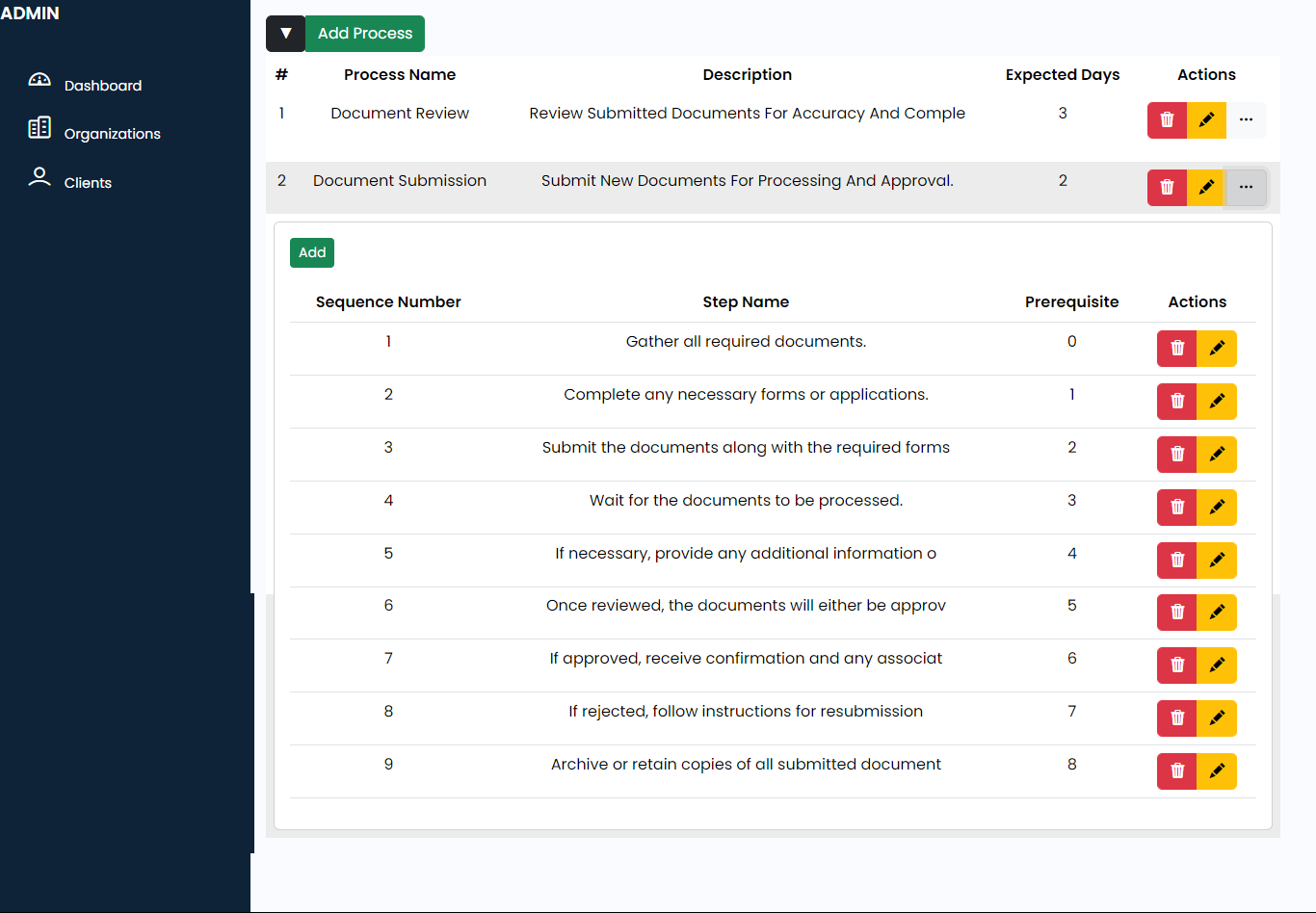The height and width of the screenshot is (913, 1316).
Task: Click the Step Name column header
Action: [746, 302]
